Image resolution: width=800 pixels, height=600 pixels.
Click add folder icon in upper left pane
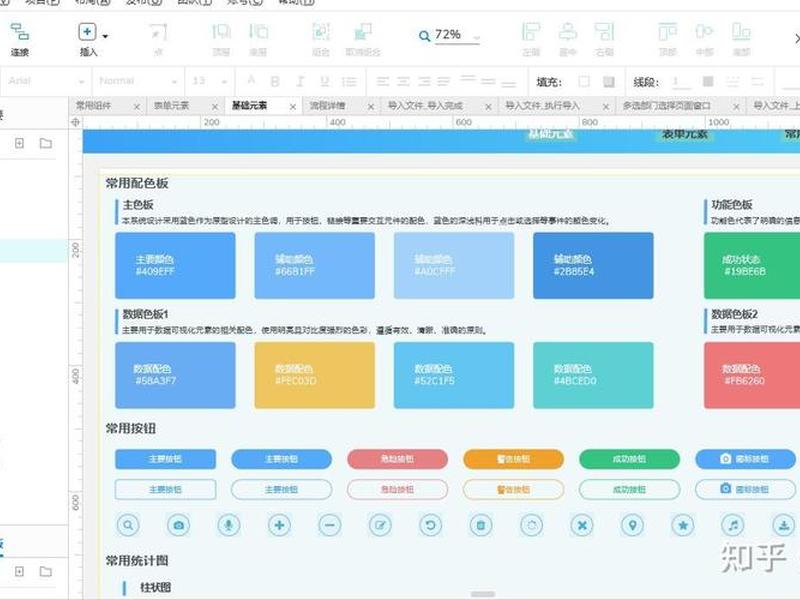[x=46, y=143]
